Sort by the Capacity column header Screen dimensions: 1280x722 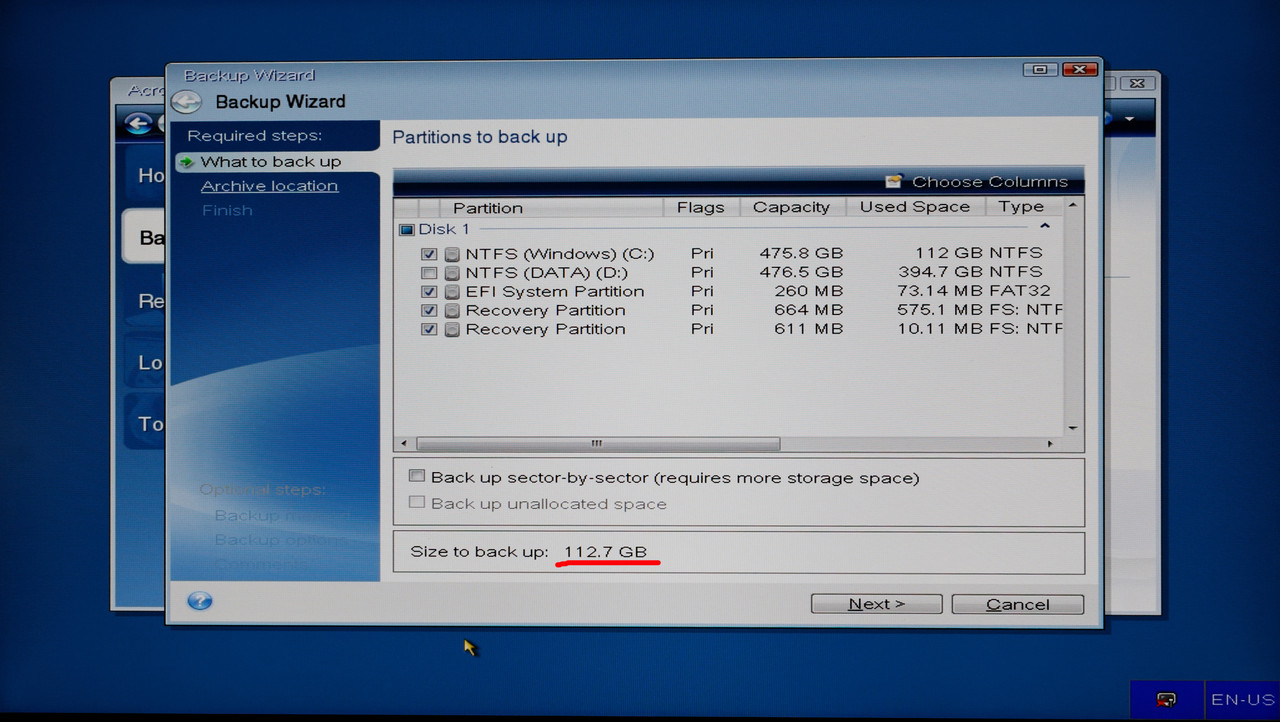click(792, 208)
